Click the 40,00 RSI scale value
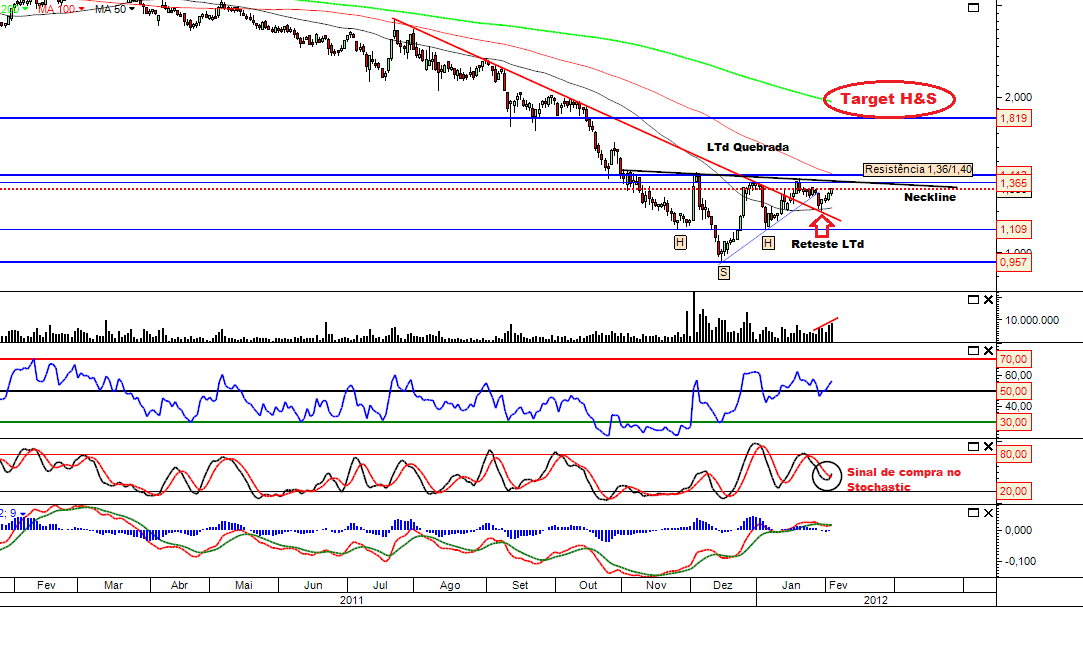Viewport: 1083px width, 656px height. pos(1018,406)
